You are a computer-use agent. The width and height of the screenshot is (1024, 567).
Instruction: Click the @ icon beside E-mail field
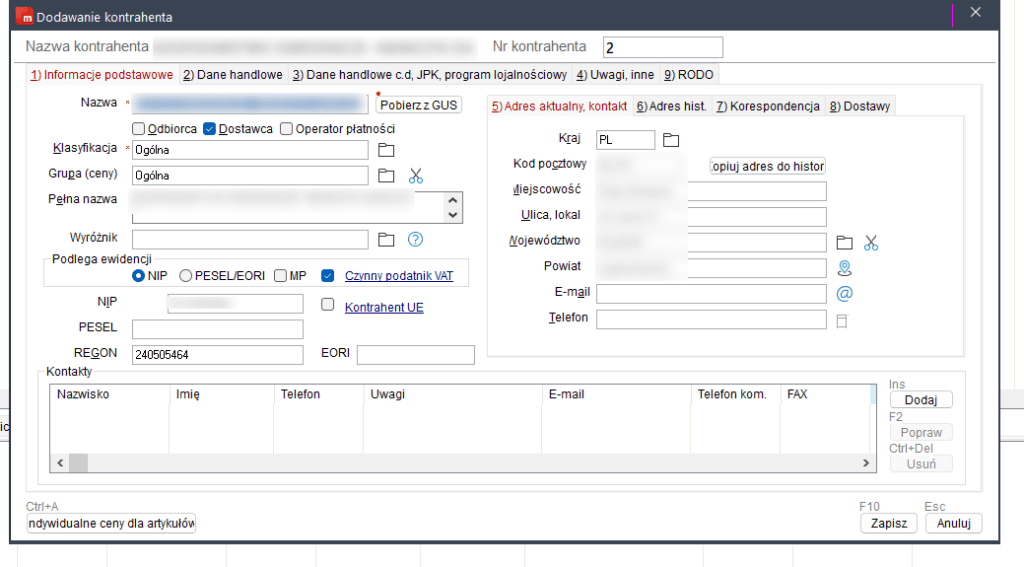tap(844, 293)
